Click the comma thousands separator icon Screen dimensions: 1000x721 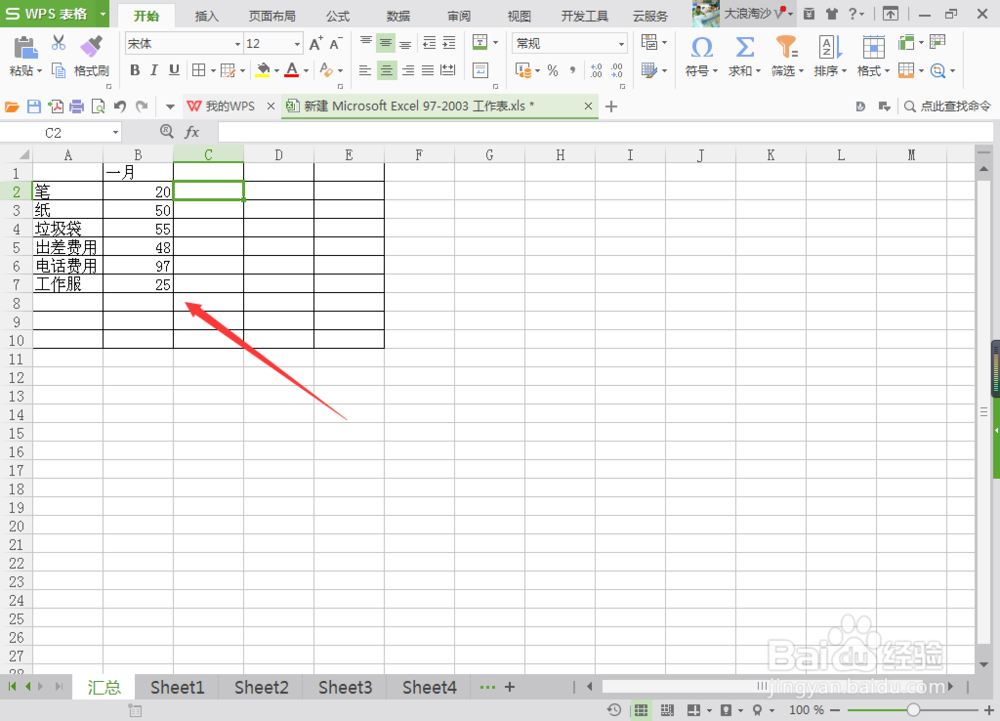coord(573,70)
